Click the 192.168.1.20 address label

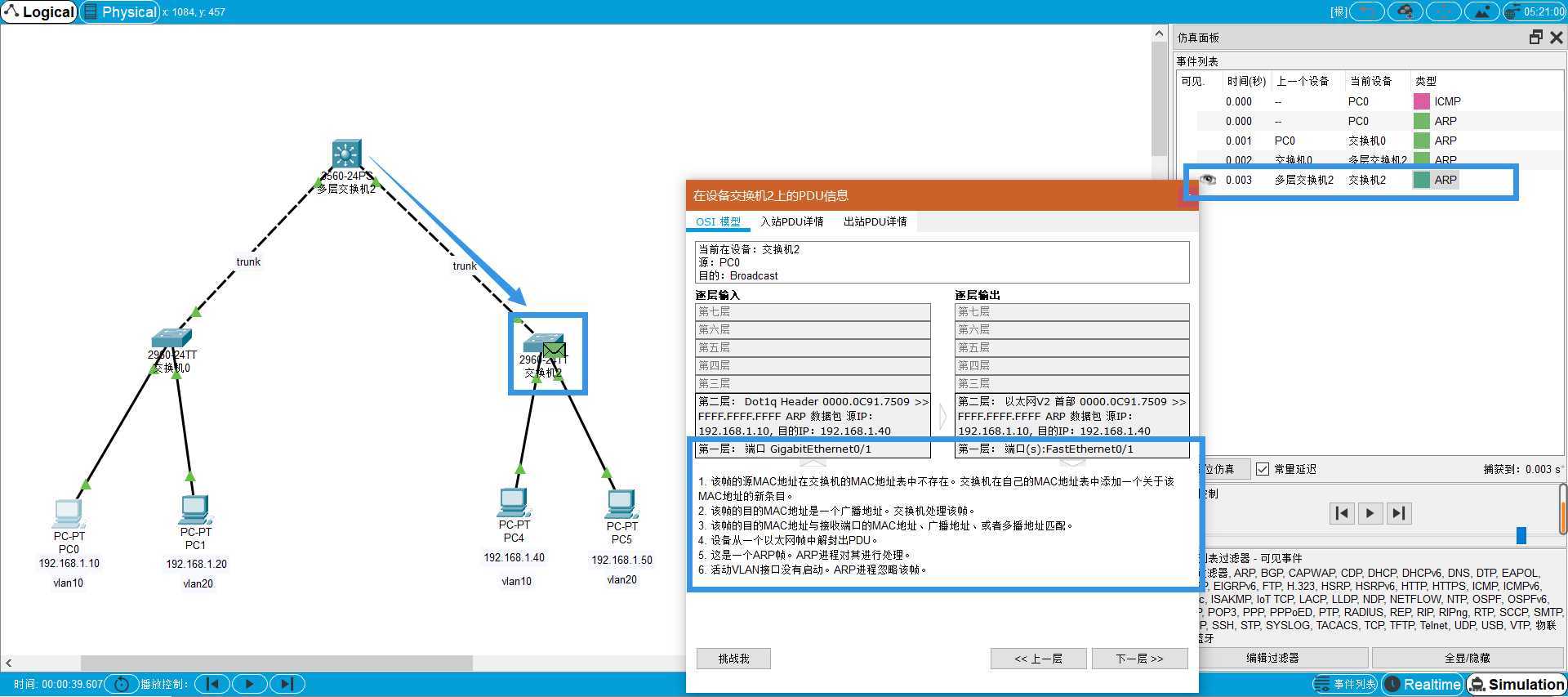(x=196, y=564)
